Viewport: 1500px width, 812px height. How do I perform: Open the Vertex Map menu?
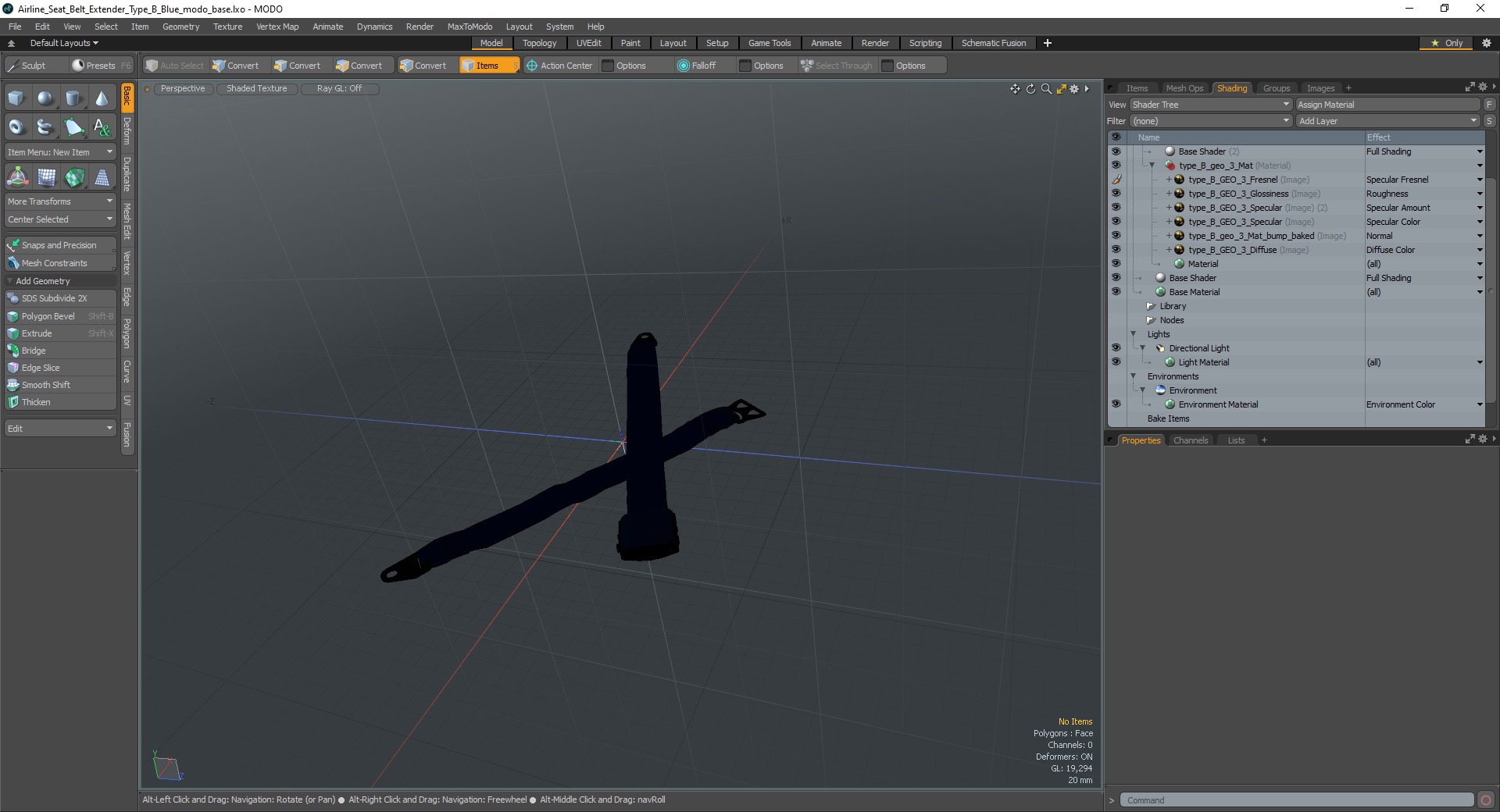pos(277,27)
